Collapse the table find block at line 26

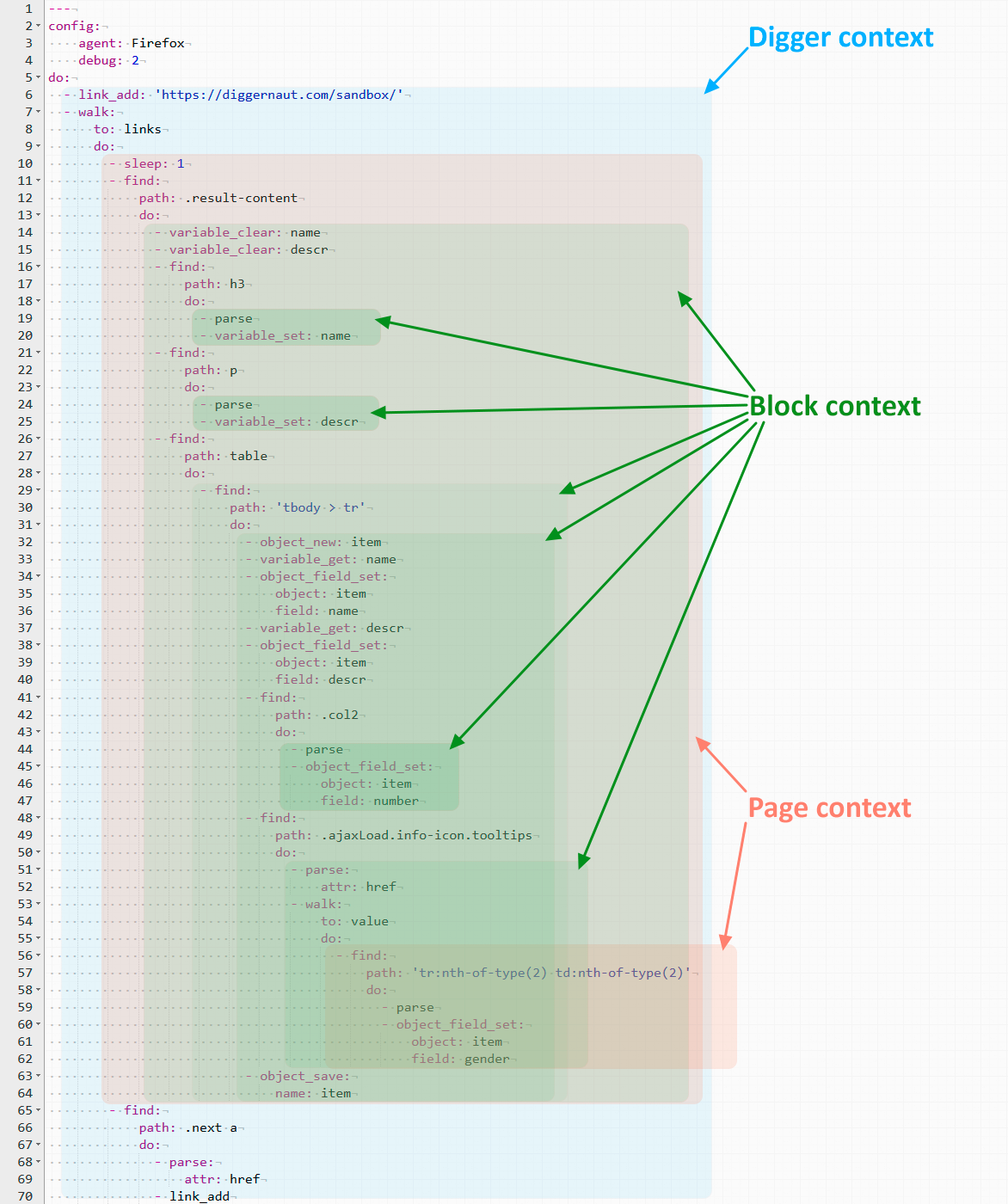coord(39,439)
